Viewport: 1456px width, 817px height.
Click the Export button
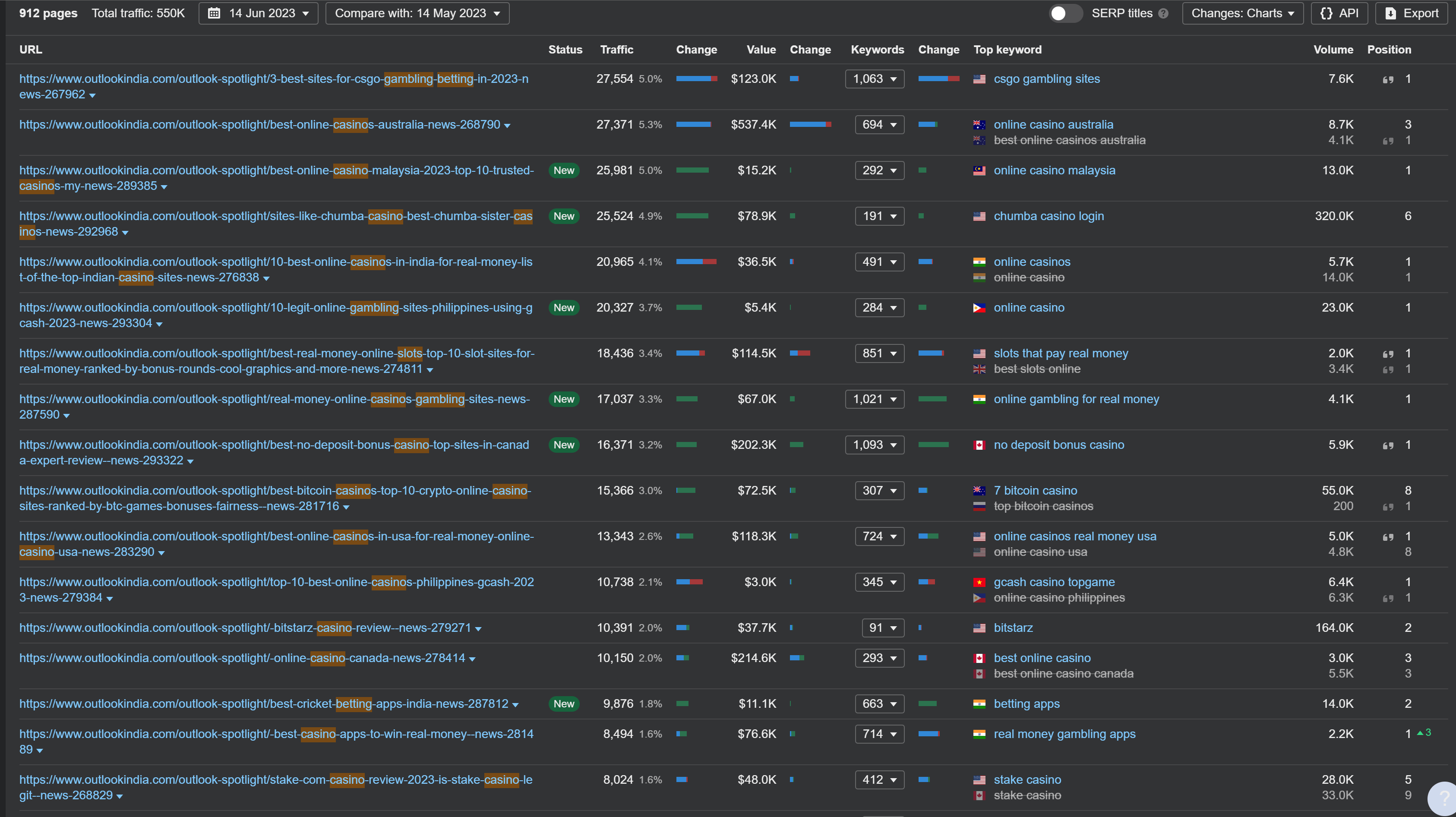1412,13
